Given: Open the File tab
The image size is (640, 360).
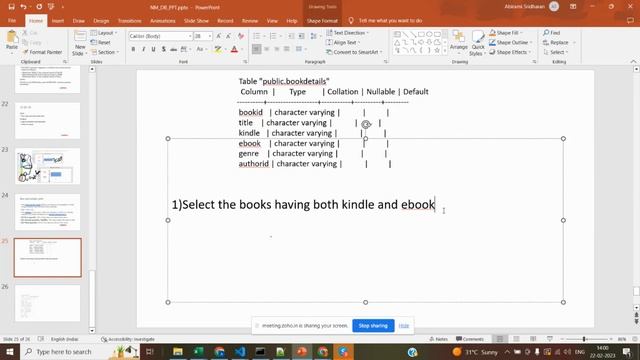Looking at the screenshot, I should tap(12, 21).
